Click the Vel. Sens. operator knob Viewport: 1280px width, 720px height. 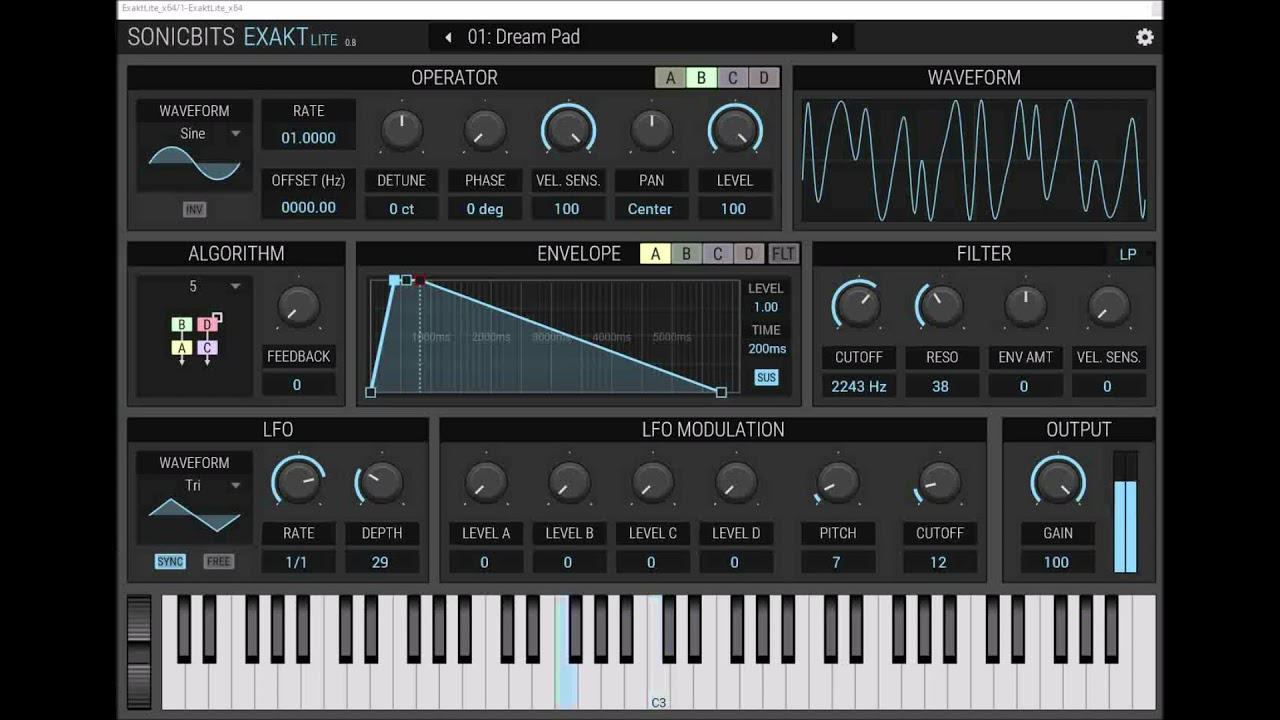coord(568,130)
